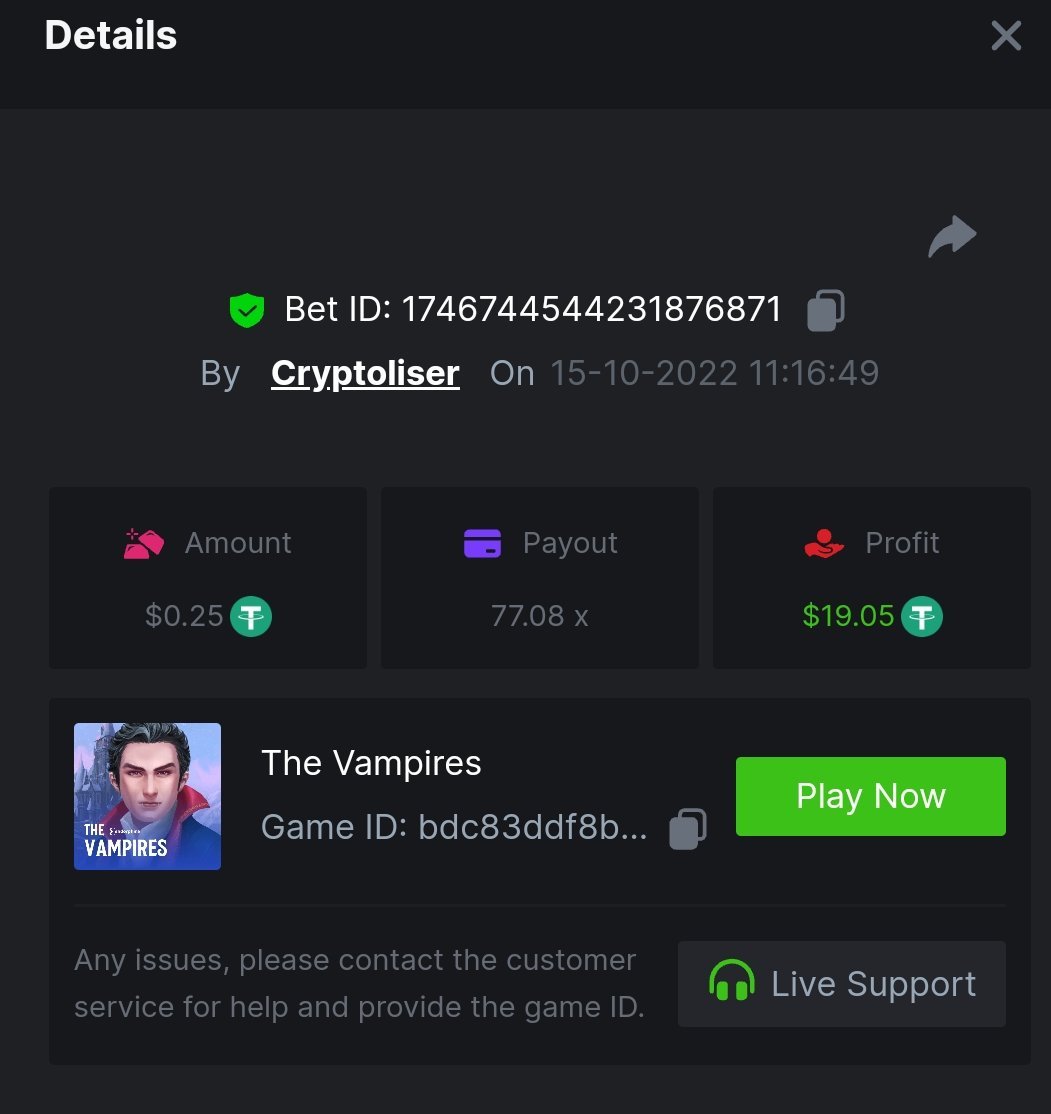This screenshot has width=1051, height=1114.
Task: Click the Tether coin beside $0.25
Action: point(251,616)
